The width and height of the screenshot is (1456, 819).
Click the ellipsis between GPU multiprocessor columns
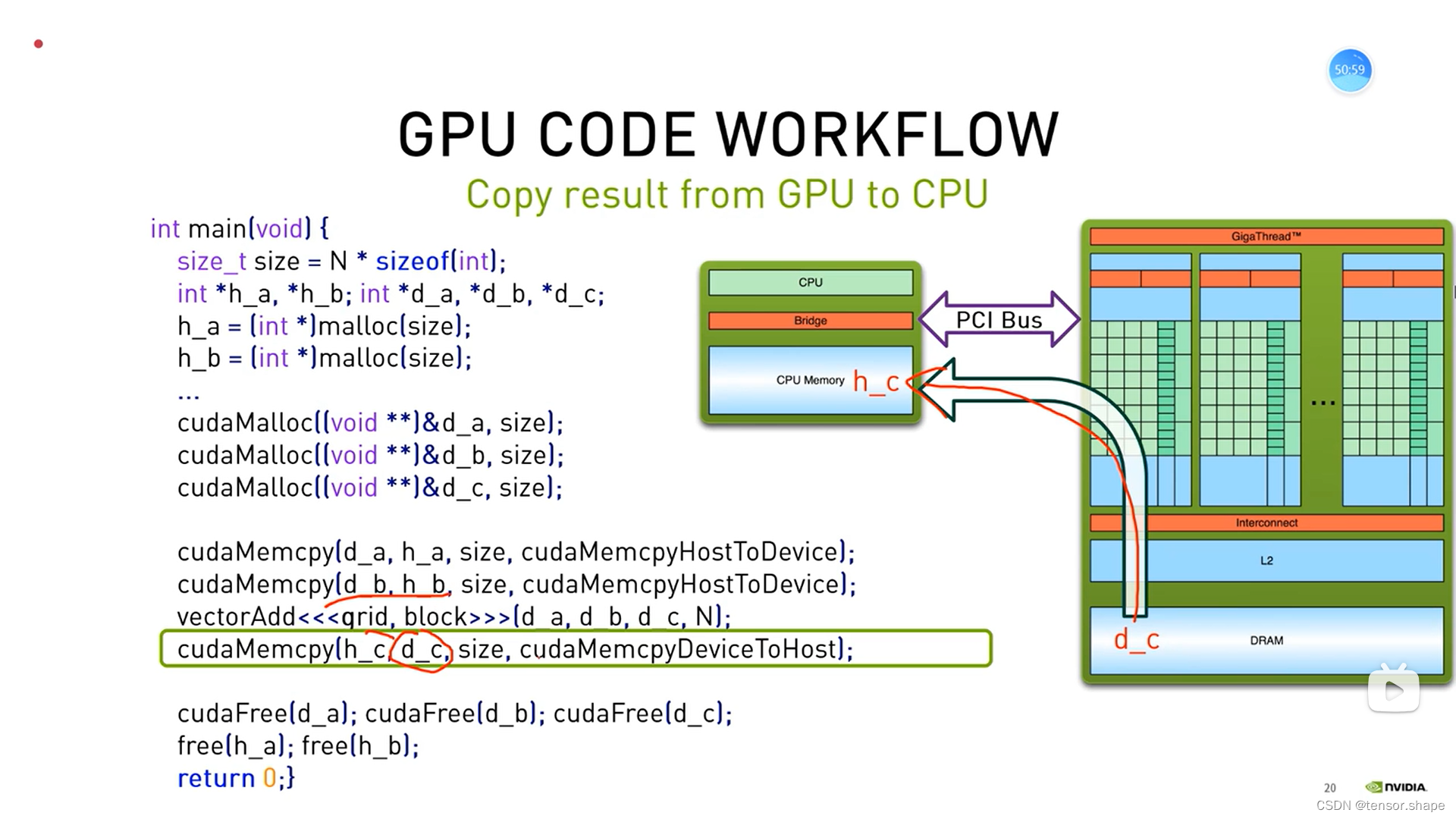pyautogui.click(x=1323, y=403)
